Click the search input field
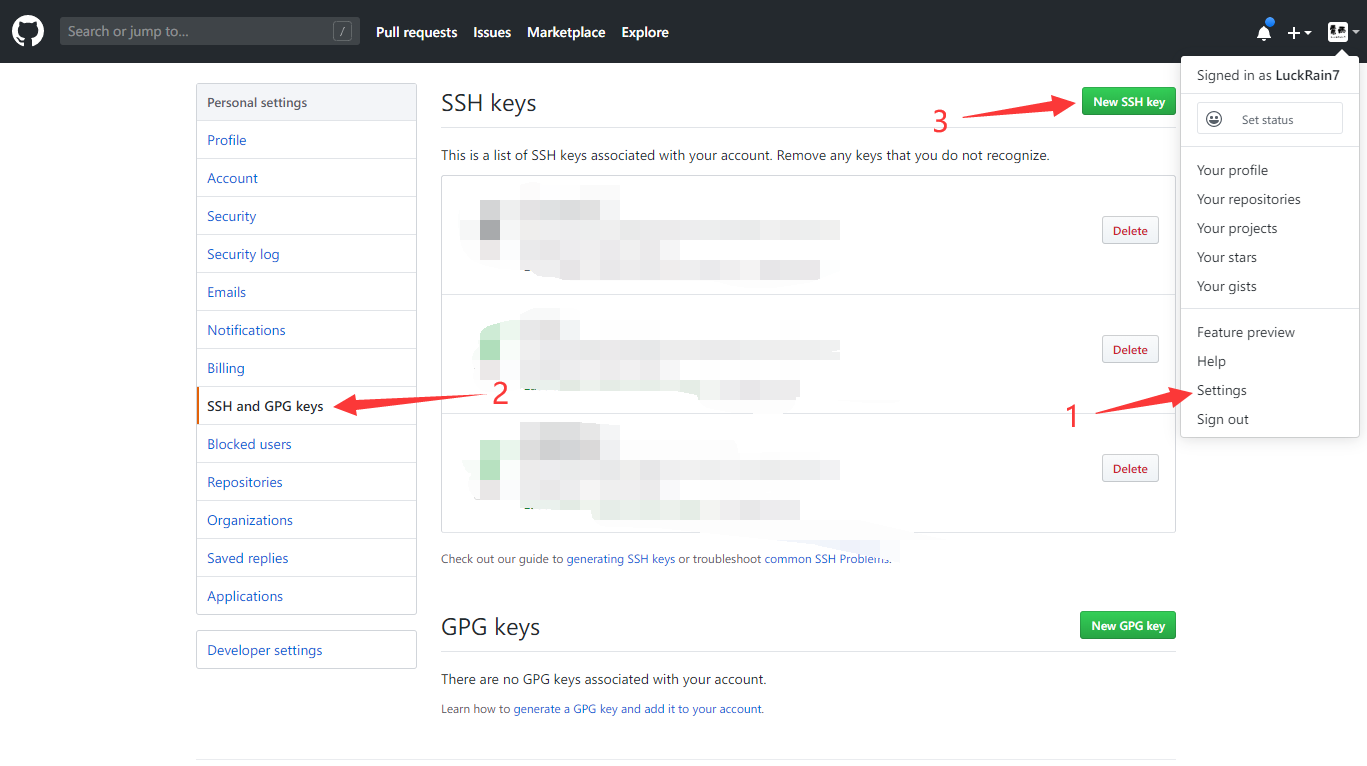The image size is (1367, 766). [200, 30]
